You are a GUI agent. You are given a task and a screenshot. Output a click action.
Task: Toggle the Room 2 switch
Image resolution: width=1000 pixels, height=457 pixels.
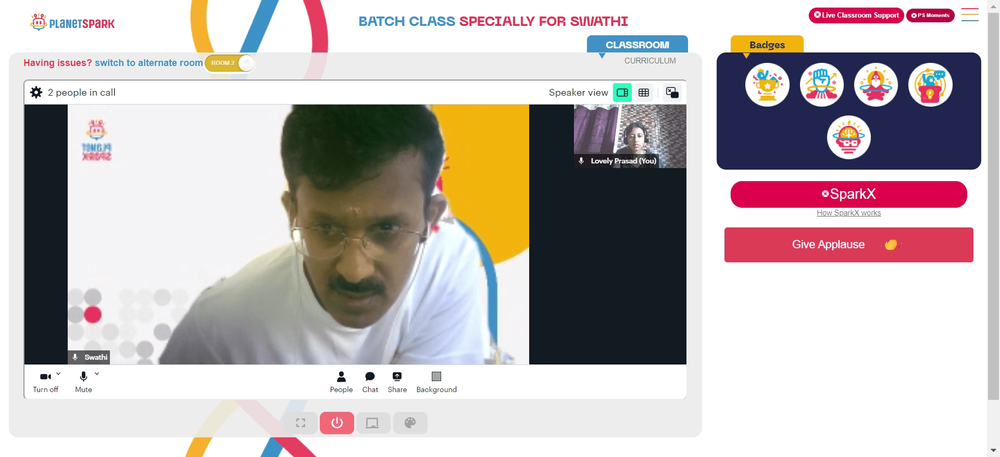230,63
